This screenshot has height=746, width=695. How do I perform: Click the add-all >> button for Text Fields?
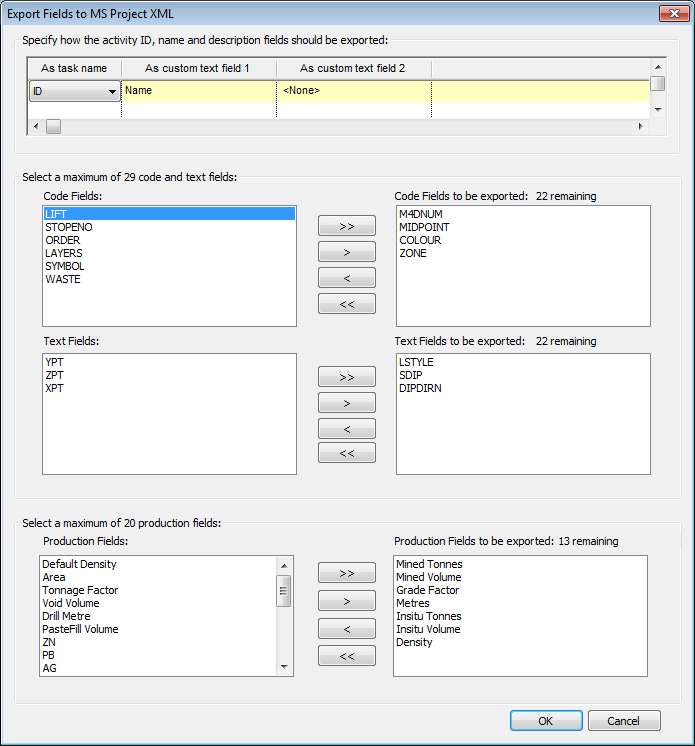tap(346, 377)
